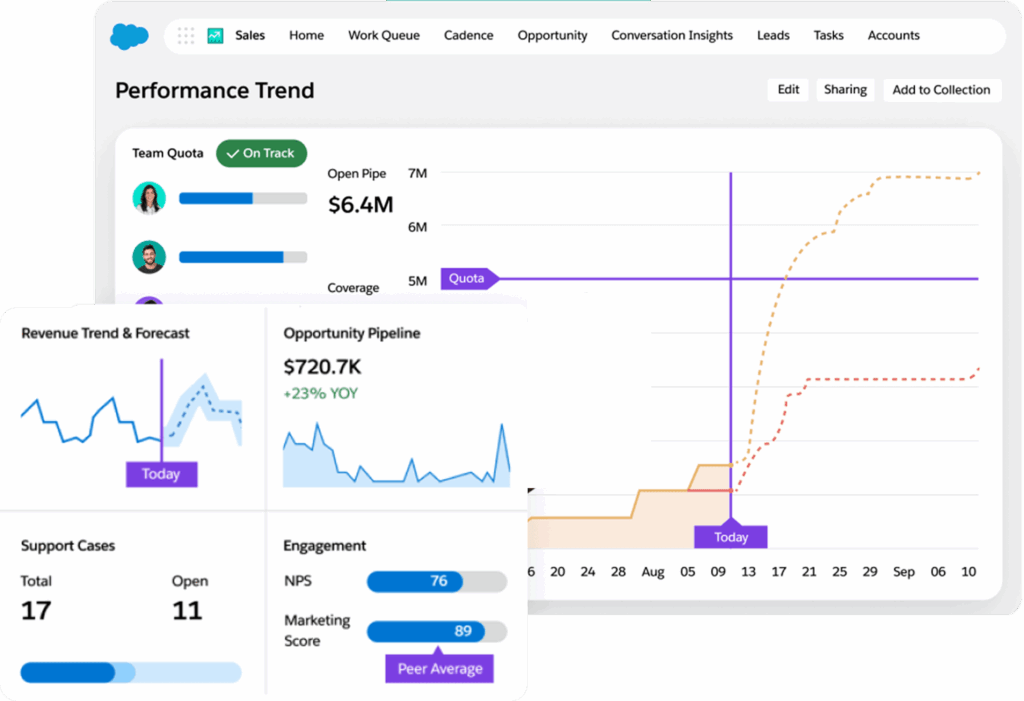Screen dimensions: 1024x701
Task: Click the Salesforce cloud logo
Action: pos(129,36)
